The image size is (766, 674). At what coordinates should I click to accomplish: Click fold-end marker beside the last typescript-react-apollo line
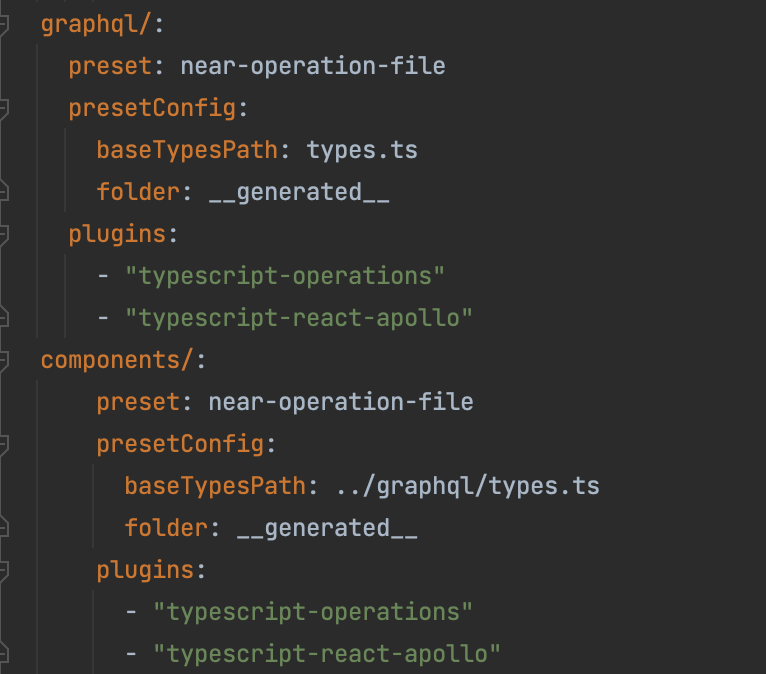(3, 654)
